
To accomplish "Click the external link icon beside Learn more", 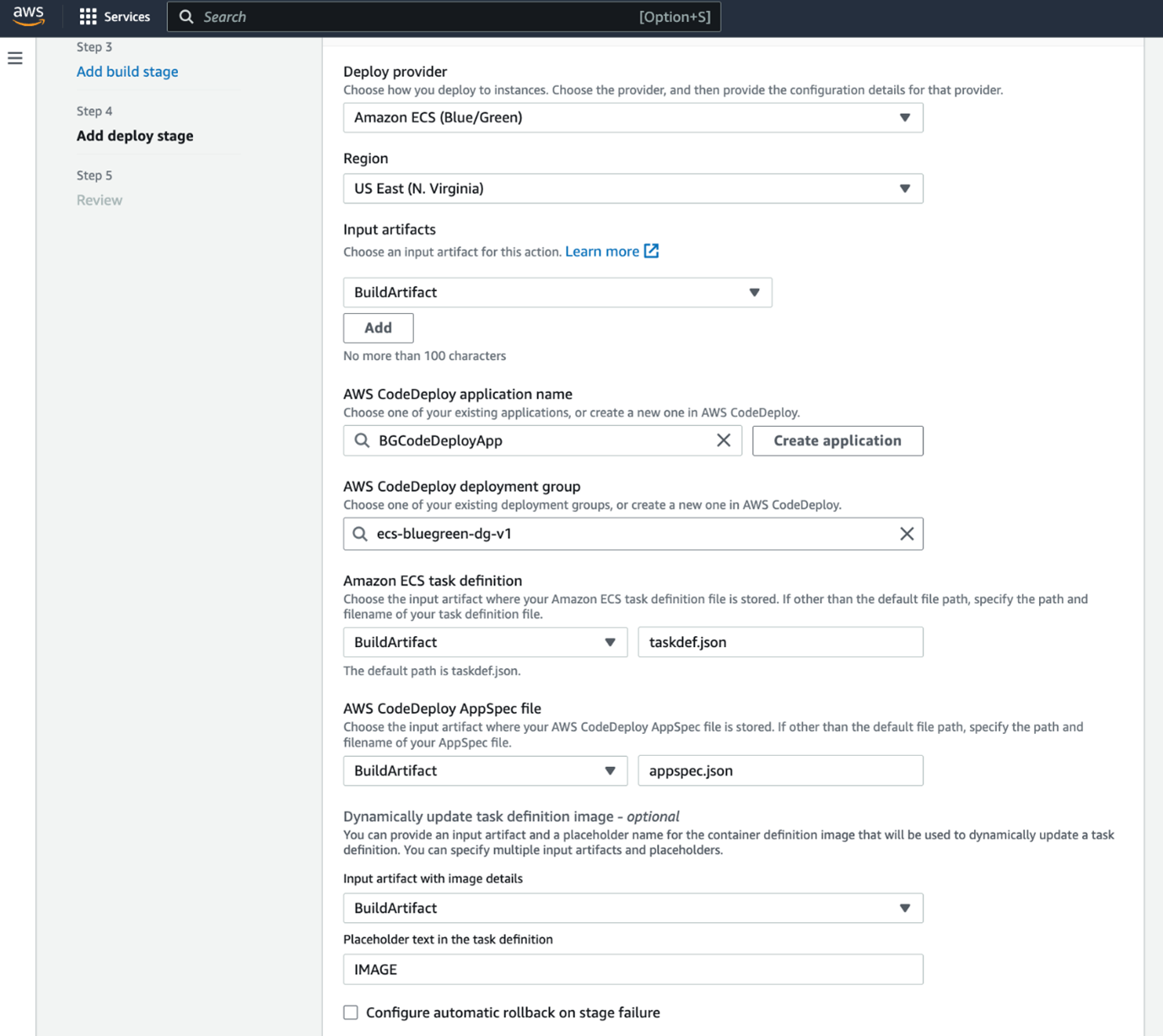I will tap(651, 251).
